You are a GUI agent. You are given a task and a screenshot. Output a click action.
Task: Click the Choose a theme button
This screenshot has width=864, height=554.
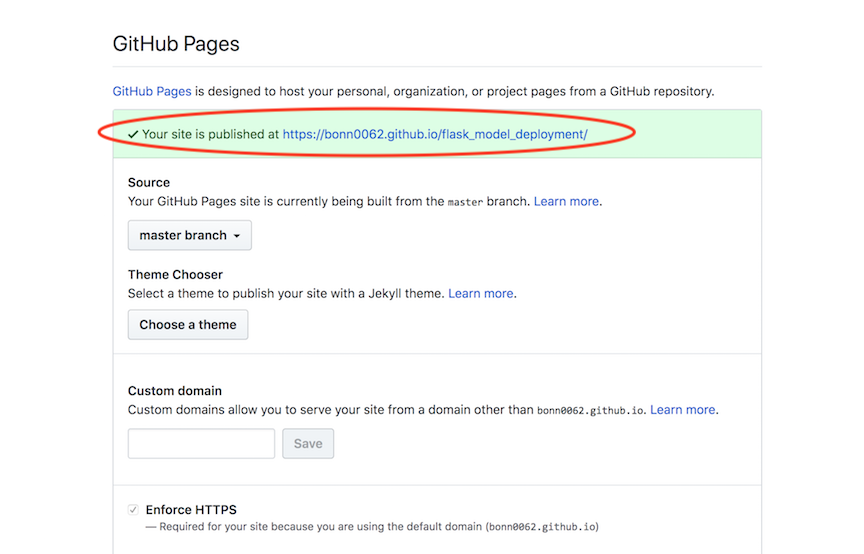click(x=188, y=325)
